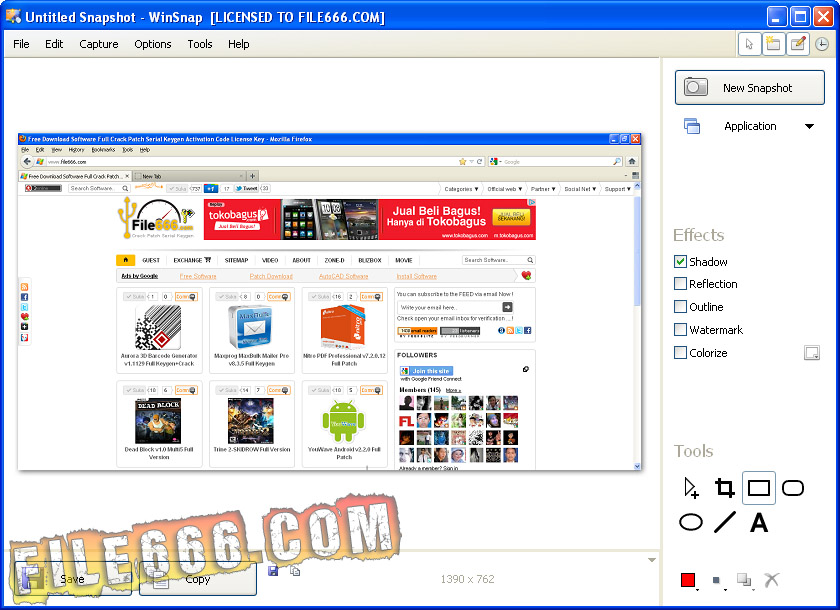The image size is (840, 610).
Task: Click the gray X delete icon
Action: [x=771, y=579]
